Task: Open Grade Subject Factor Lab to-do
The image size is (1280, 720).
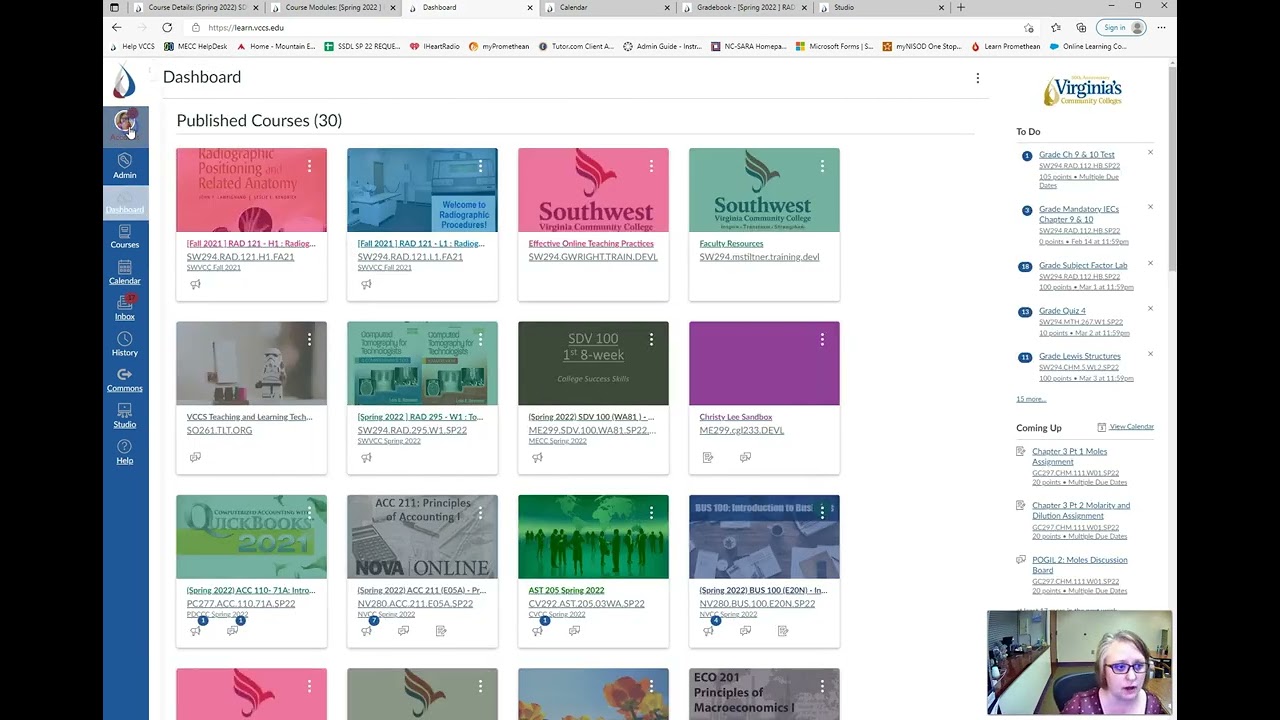Action: click(1083, 265)
